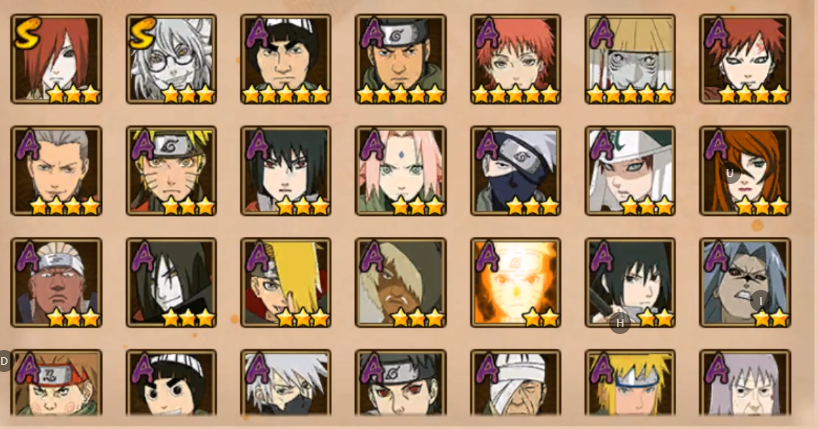Select the masked silver-haired ninja with three stars

(x=515, y=171)
